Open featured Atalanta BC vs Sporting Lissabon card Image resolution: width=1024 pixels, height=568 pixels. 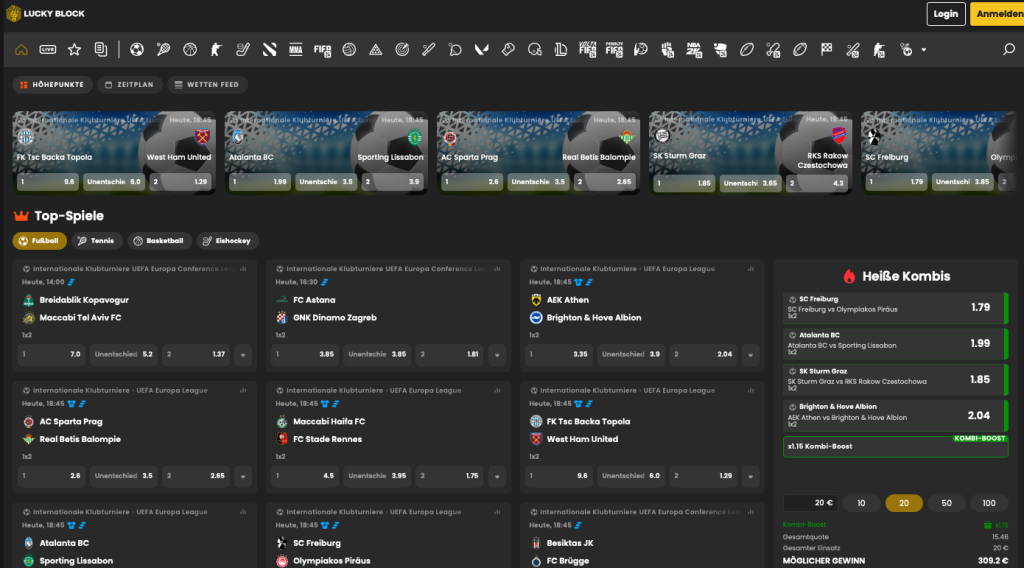326,153
